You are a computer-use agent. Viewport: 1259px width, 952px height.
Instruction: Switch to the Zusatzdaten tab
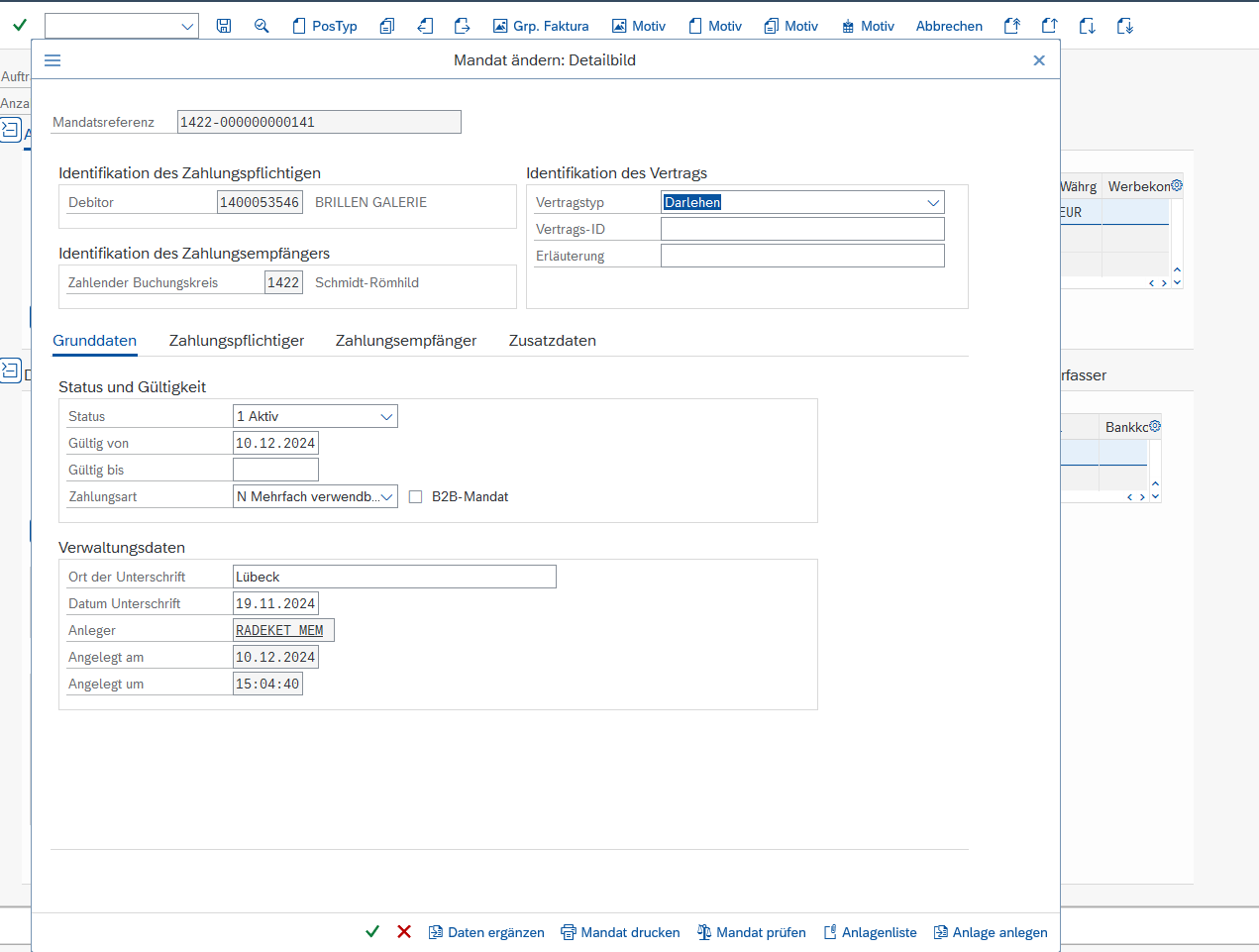553,341
